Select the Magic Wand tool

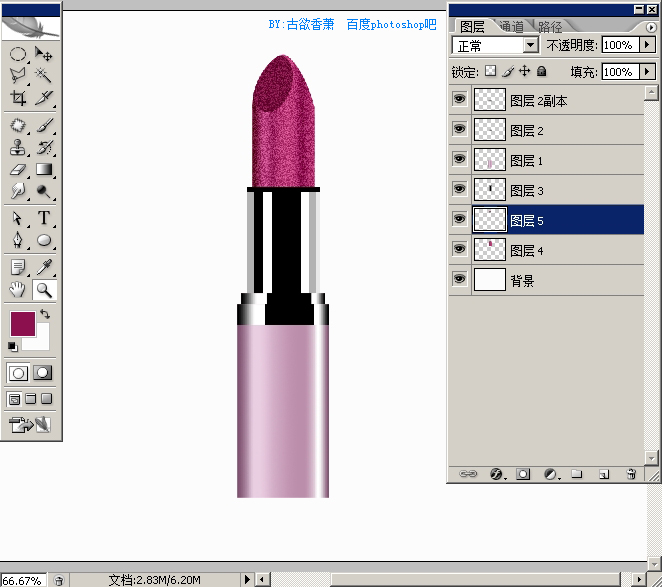(x=43, y=76)
